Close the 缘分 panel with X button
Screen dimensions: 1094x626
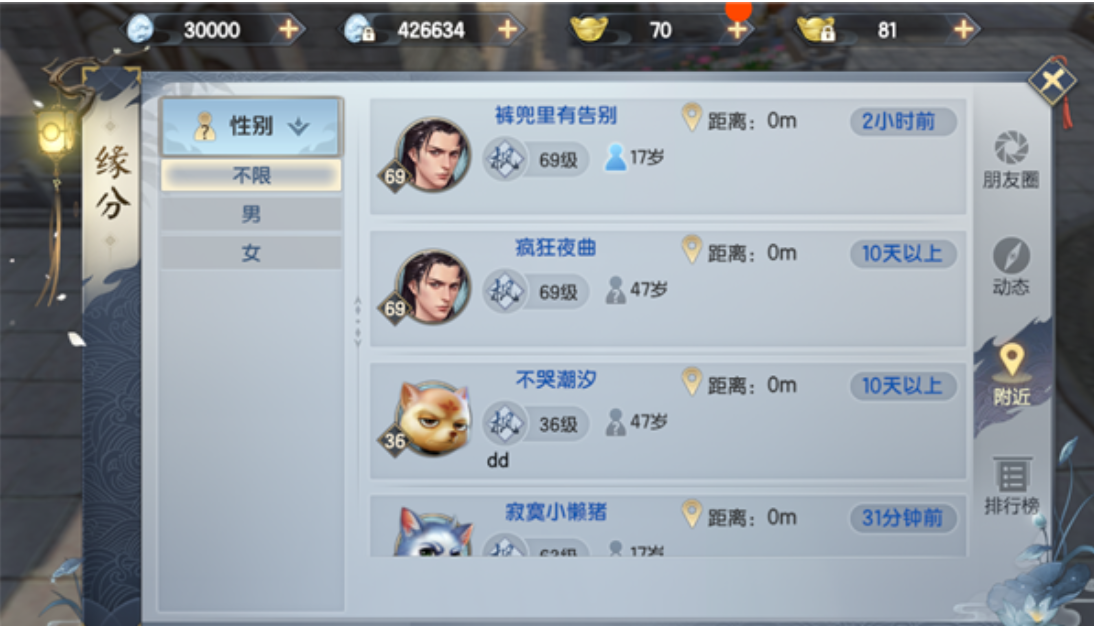1053,82
